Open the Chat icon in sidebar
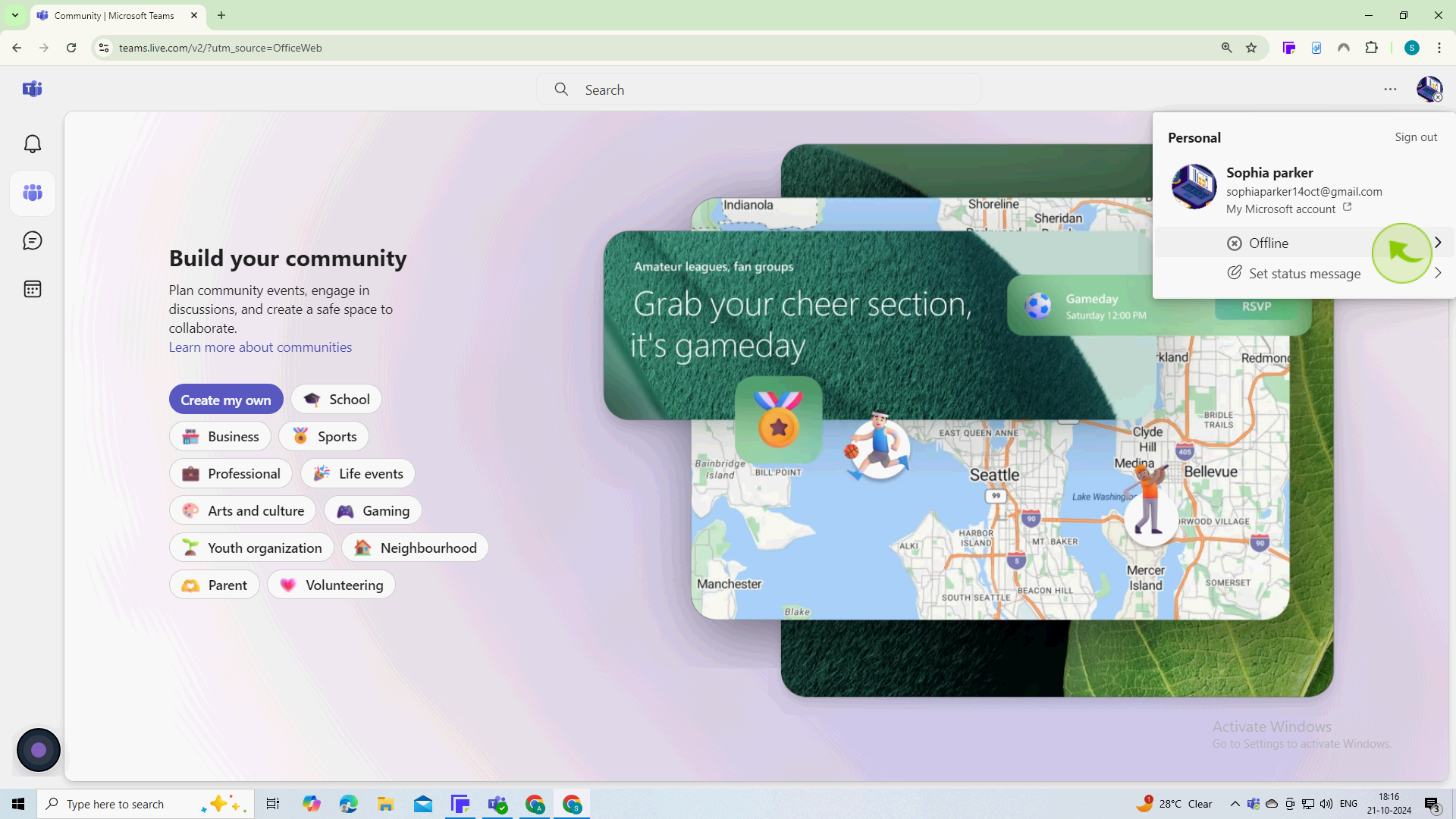Viewport: 1456px width, 819px height. (33, 241)
